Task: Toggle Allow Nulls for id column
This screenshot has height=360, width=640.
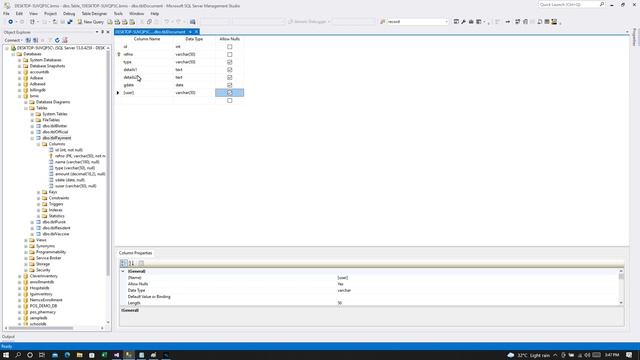Action: (229, 47)
